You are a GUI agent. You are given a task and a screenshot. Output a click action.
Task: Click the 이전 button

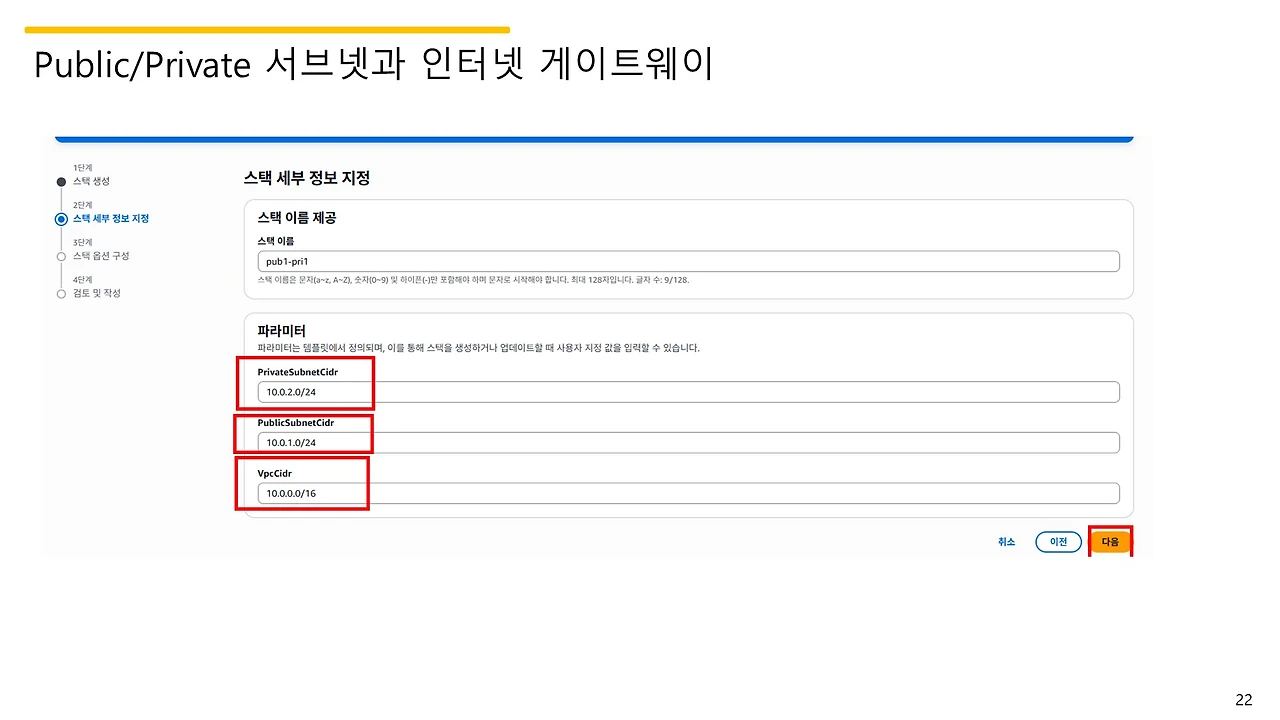pos(1058,541)
